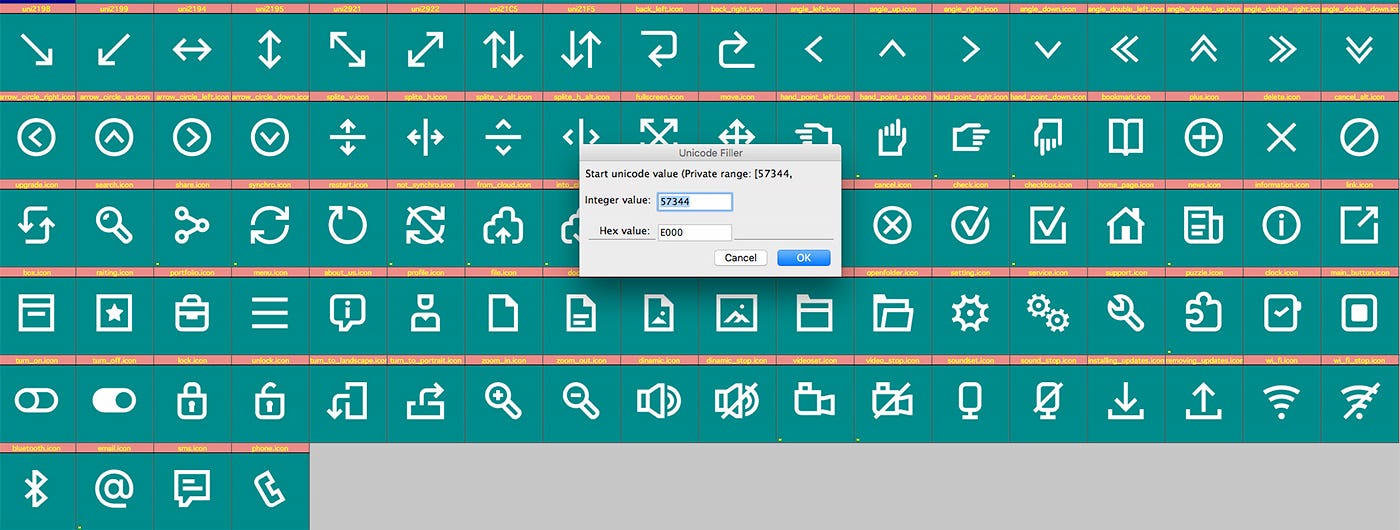
Task: Select the support.icon wrench glyph
Action: click(1125, 314)
